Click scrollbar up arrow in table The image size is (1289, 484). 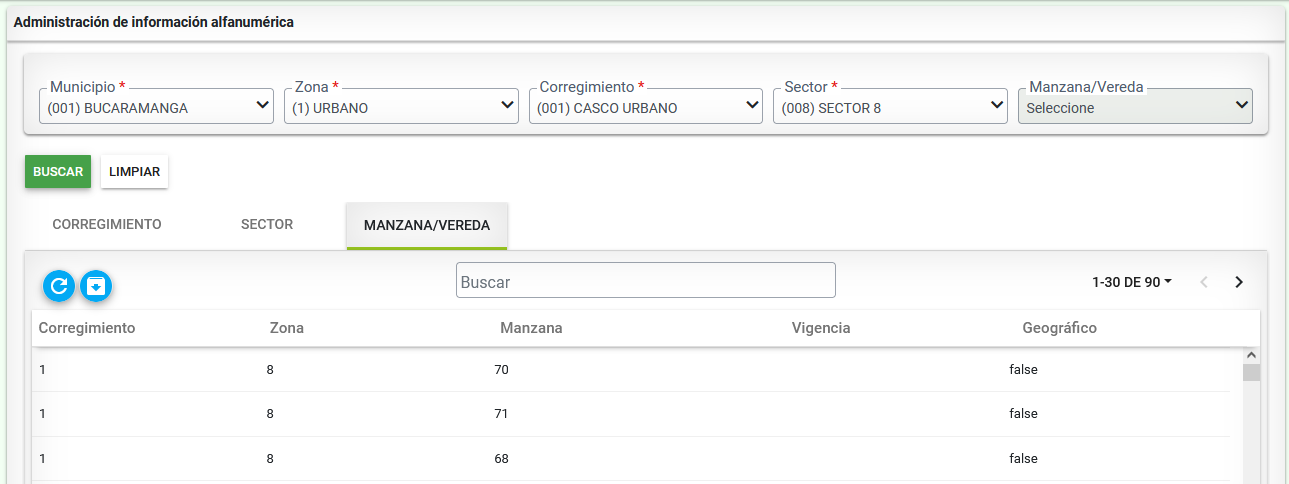coord(1251,355)
